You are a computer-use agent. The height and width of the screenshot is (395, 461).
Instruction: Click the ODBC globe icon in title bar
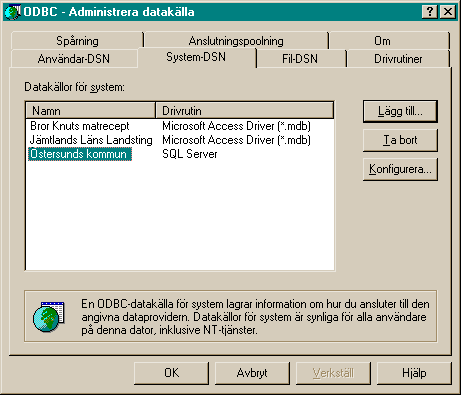pyautogui.click(x=12, y=12)
